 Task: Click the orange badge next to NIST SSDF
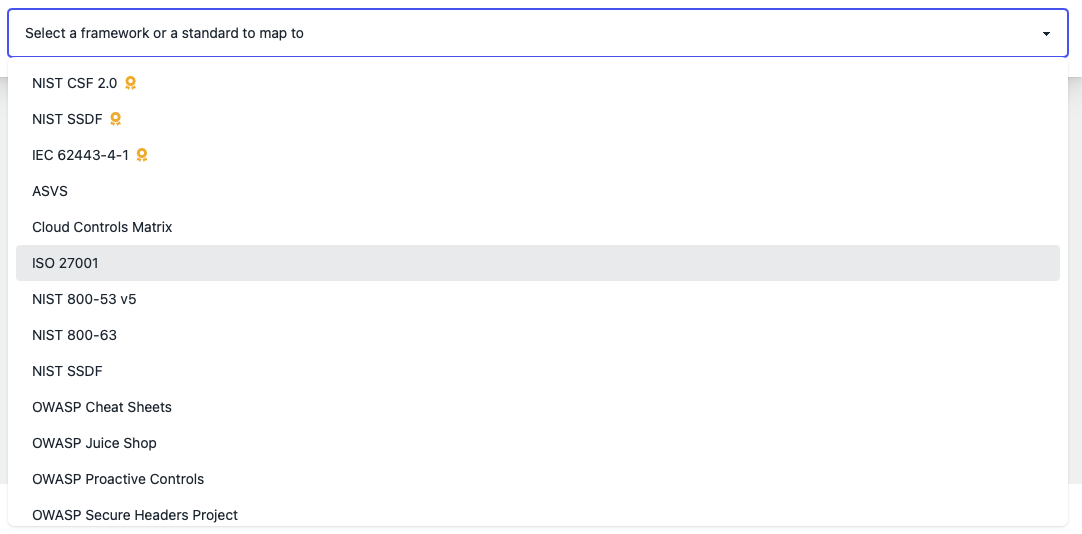115,119
